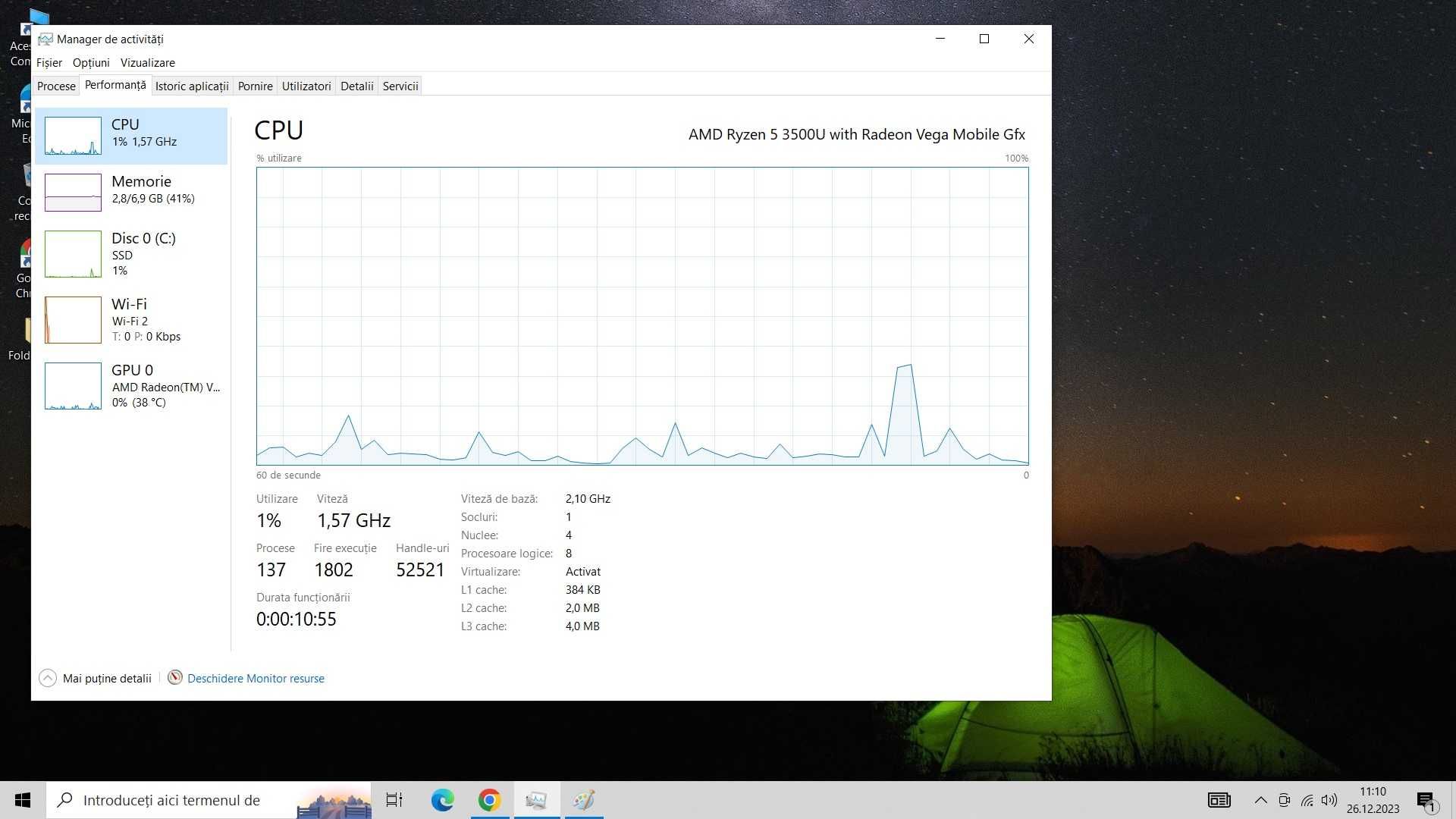Switch to the Procese tab

point(55,86)
